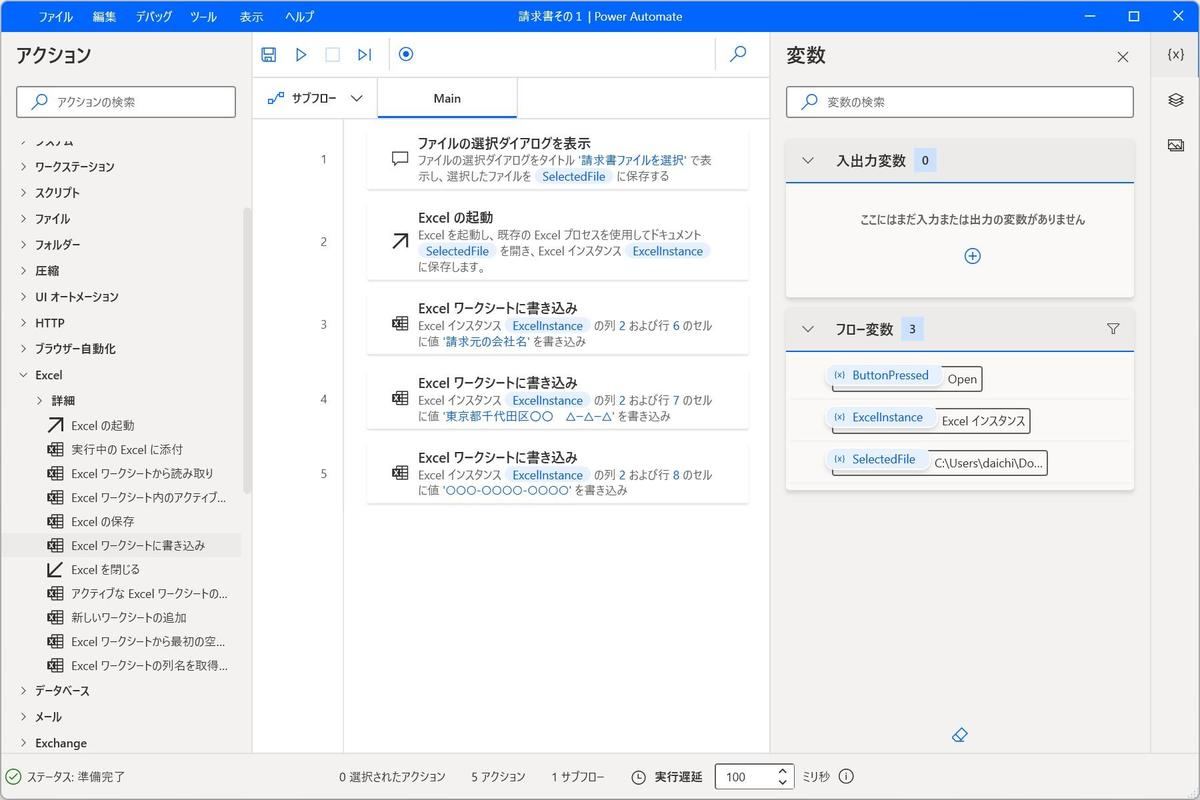Collapse the 入出力変数 section

tap(808, 160)
